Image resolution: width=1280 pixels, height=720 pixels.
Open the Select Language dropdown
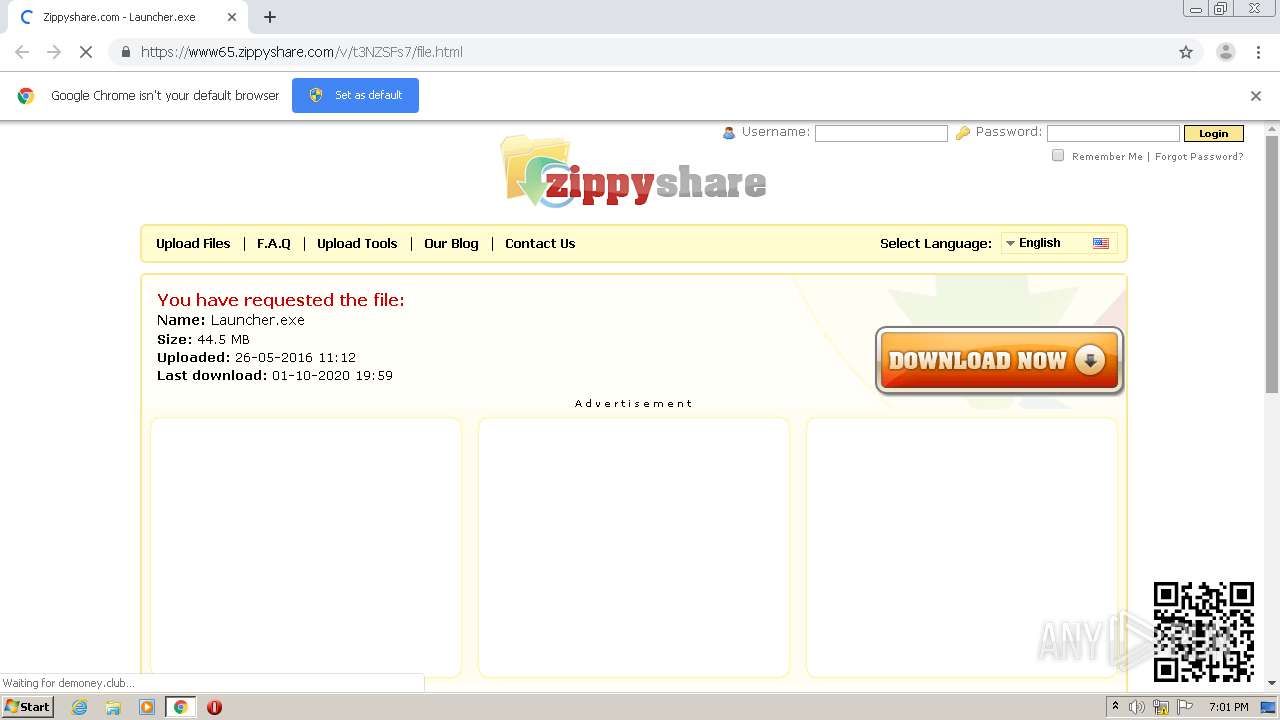(x=1059, y=243)
